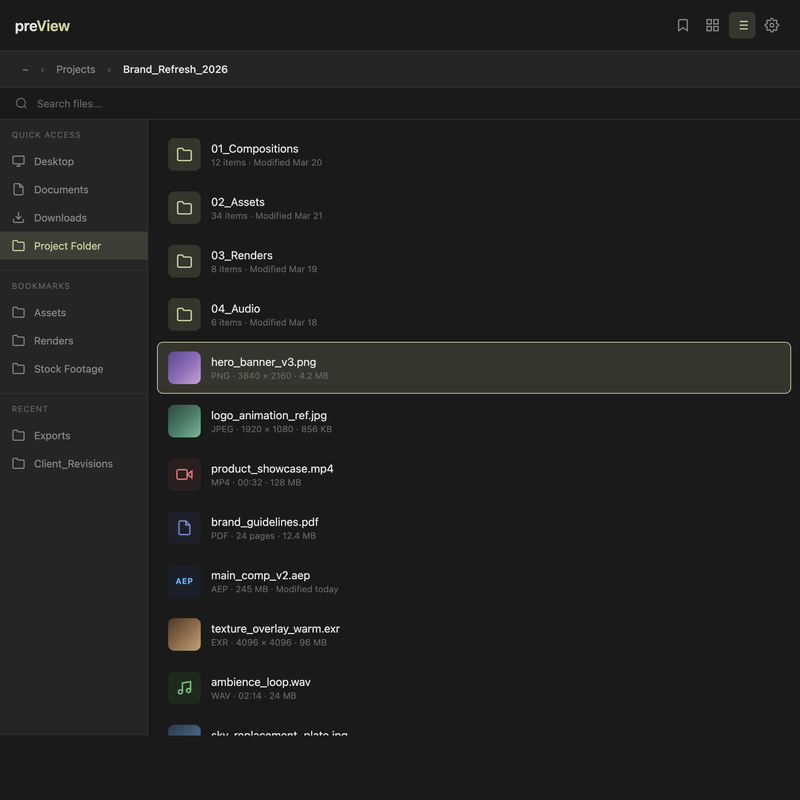Screen dimensions: 800x800
Task: Click 'PNG · 3840 × 2160 · 4.2 MB' details
Action: (x=270, y=376)
